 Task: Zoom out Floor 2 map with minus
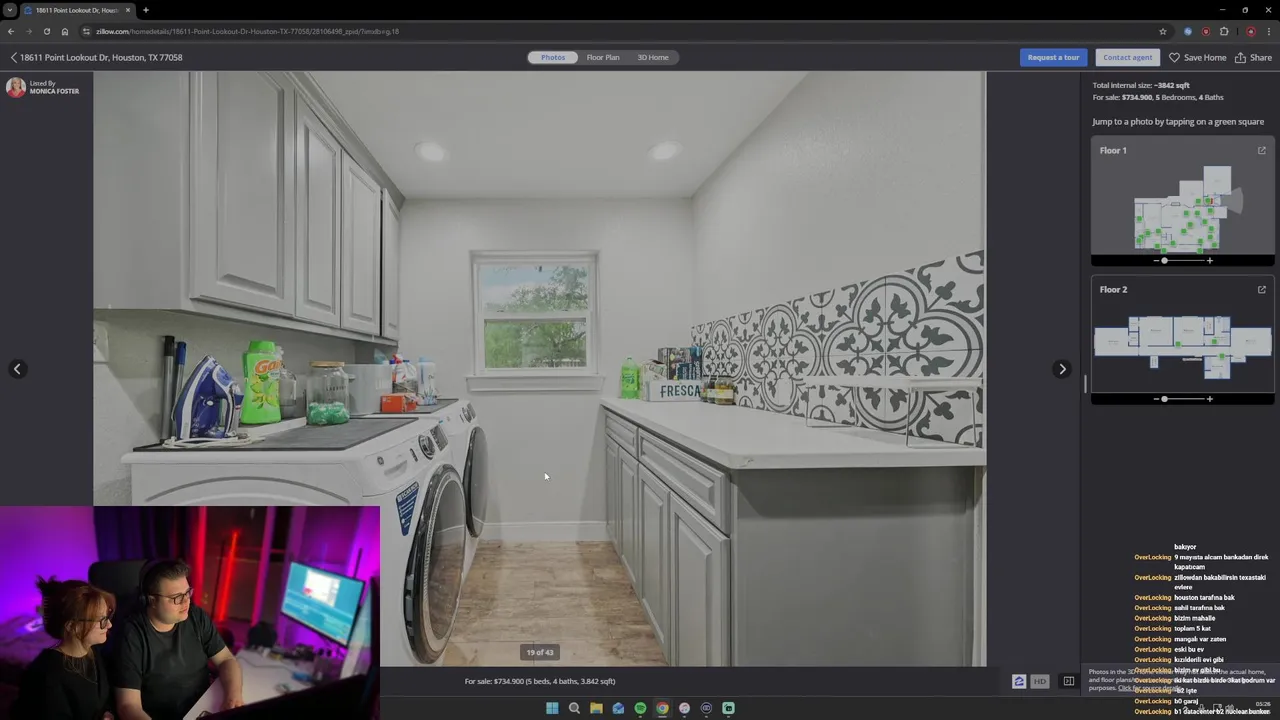1156,399
